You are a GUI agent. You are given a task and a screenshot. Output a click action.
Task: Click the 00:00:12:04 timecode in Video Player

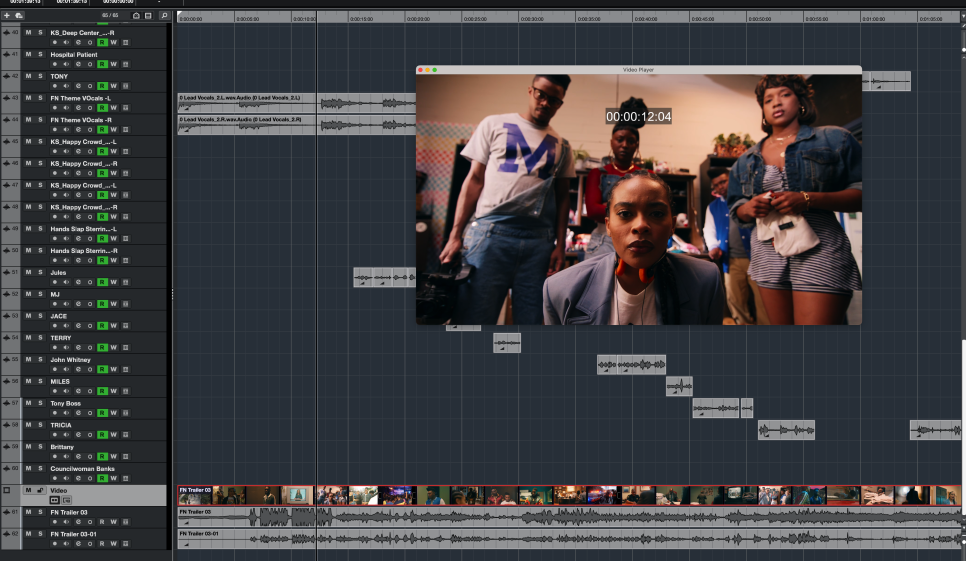click(x=638, y=116)
